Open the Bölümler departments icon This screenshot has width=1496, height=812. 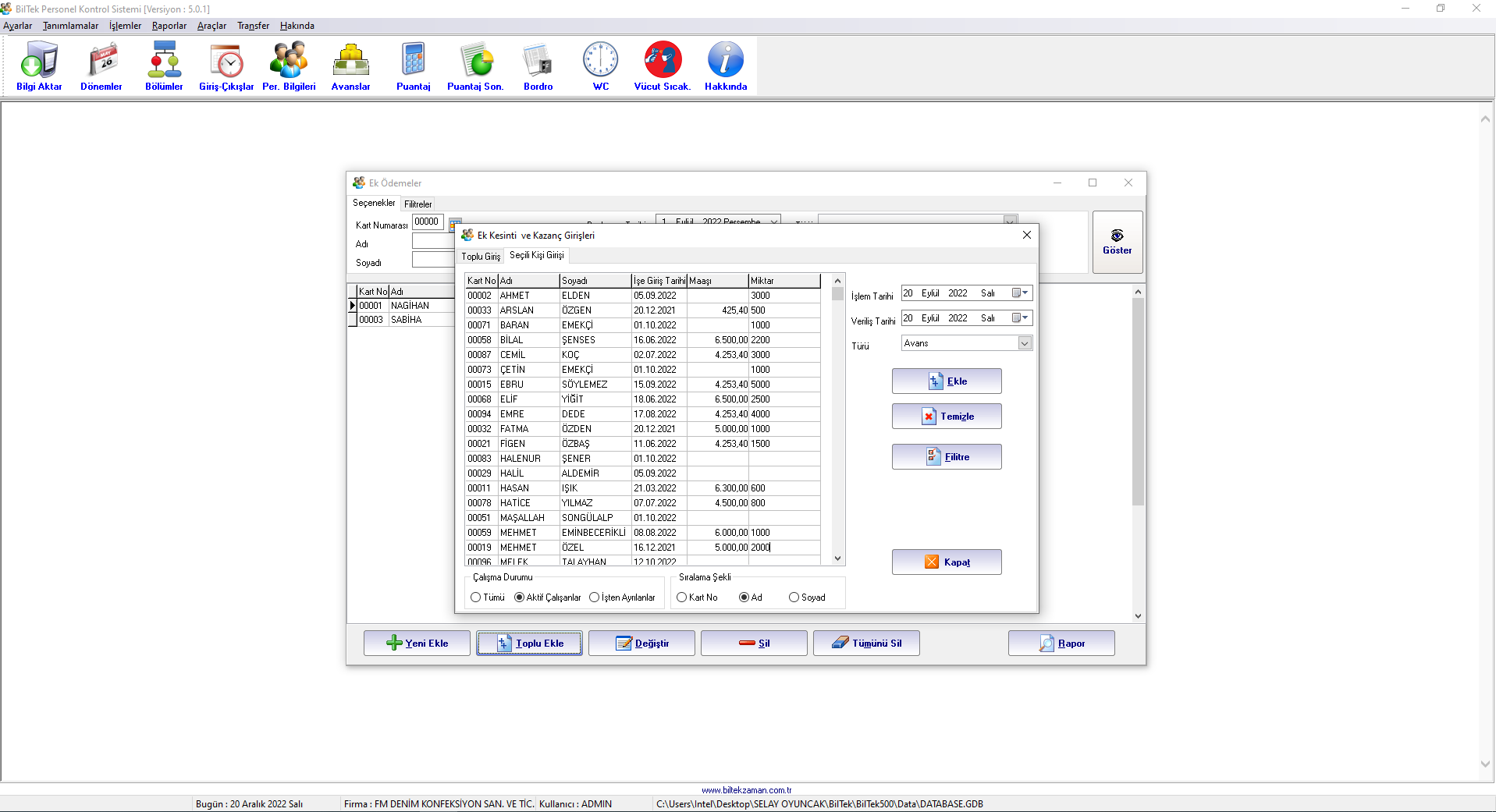click(164, 66)
